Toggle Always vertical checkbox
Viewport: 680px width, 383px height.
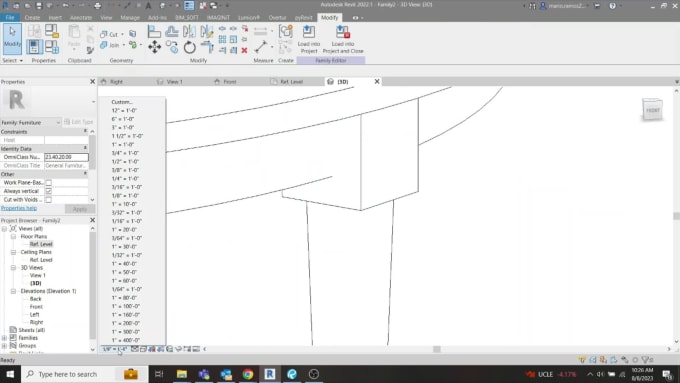[49, 191]
